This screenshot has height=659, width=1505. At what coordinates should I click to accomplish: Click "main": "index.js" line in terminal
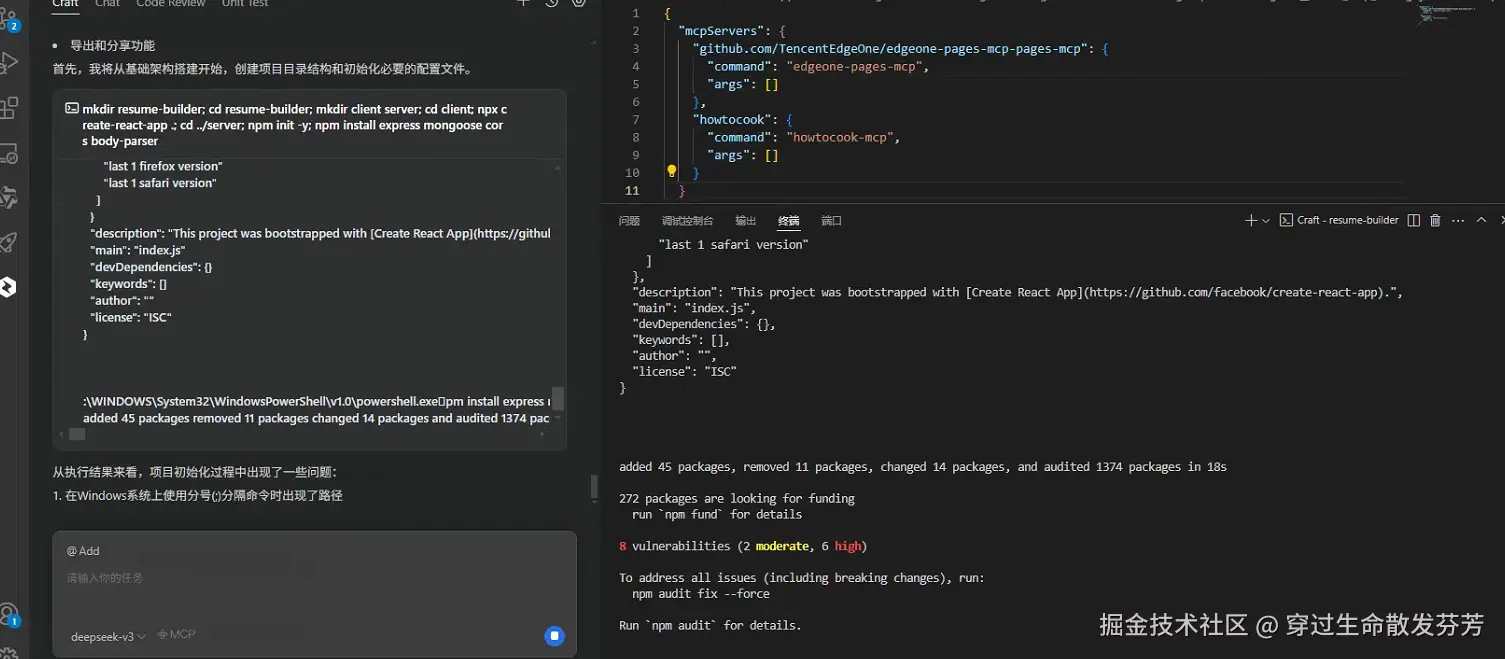[694, 309]
